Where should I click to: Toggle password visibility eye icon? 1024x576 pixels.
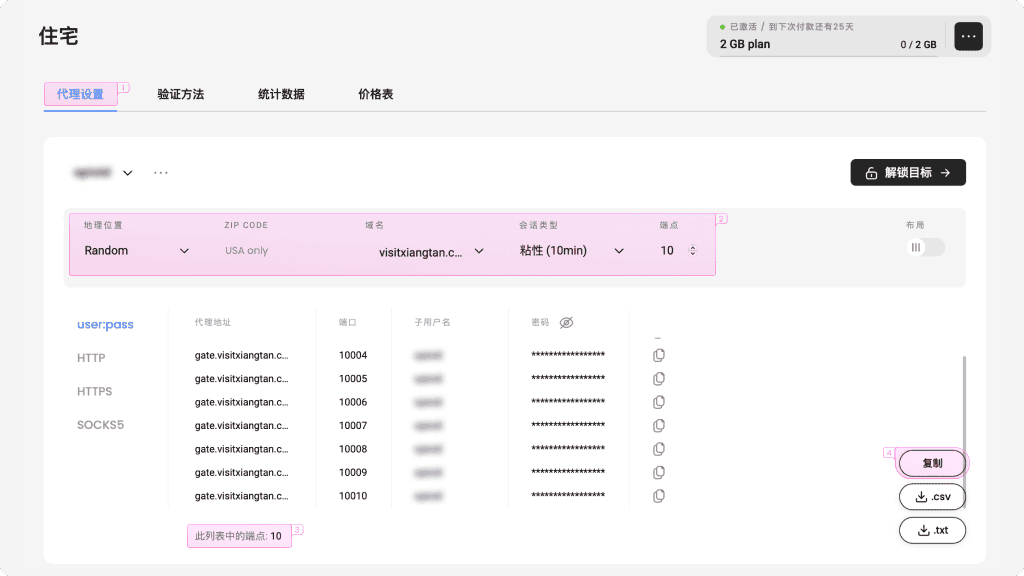click(567, 323)
